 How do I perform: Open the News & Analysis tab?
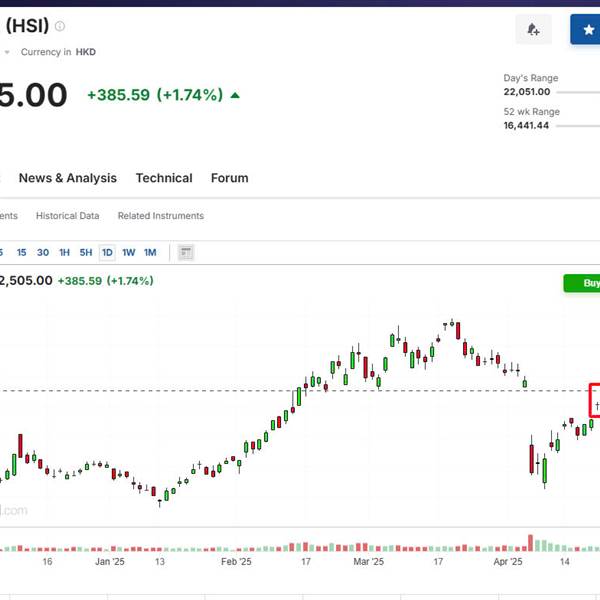[68, 178]
